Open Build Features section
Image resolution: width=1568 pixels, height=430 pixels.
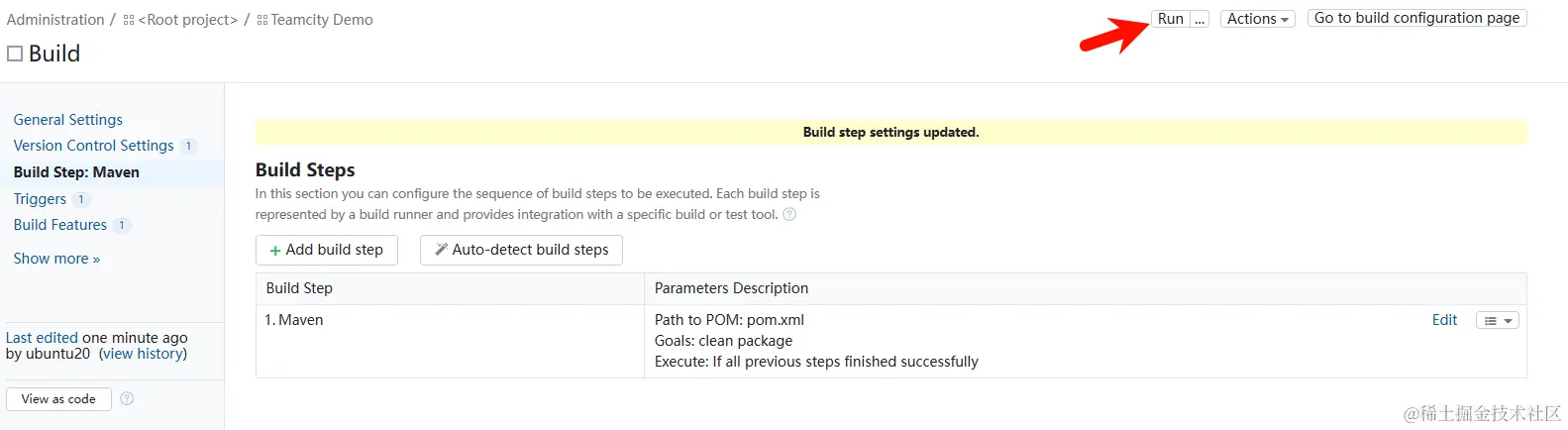click(x=60, y=225)
